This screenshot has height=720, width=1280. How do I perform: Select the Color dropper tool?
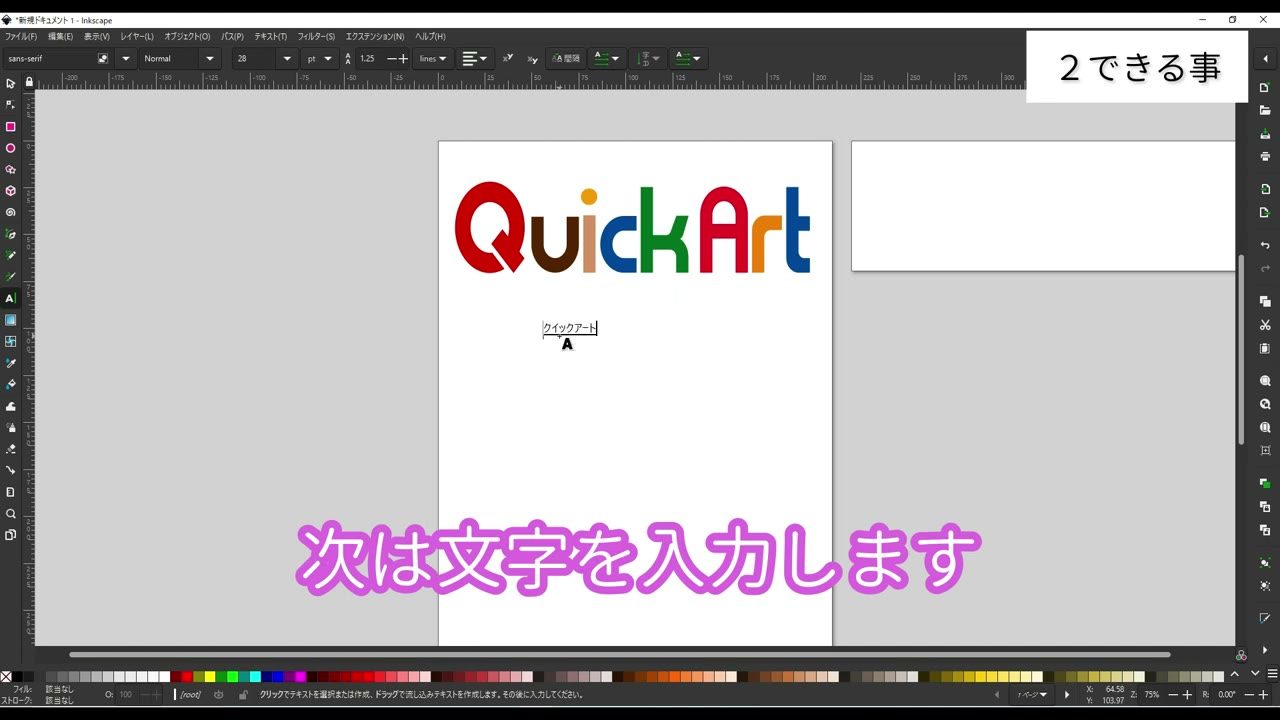11,363
